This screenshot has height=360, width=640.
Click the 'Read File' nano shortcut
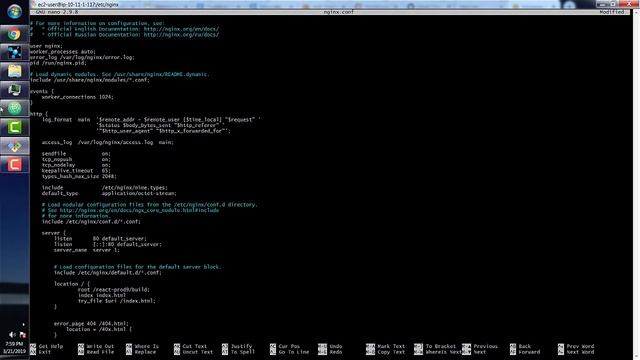[100, 352]
